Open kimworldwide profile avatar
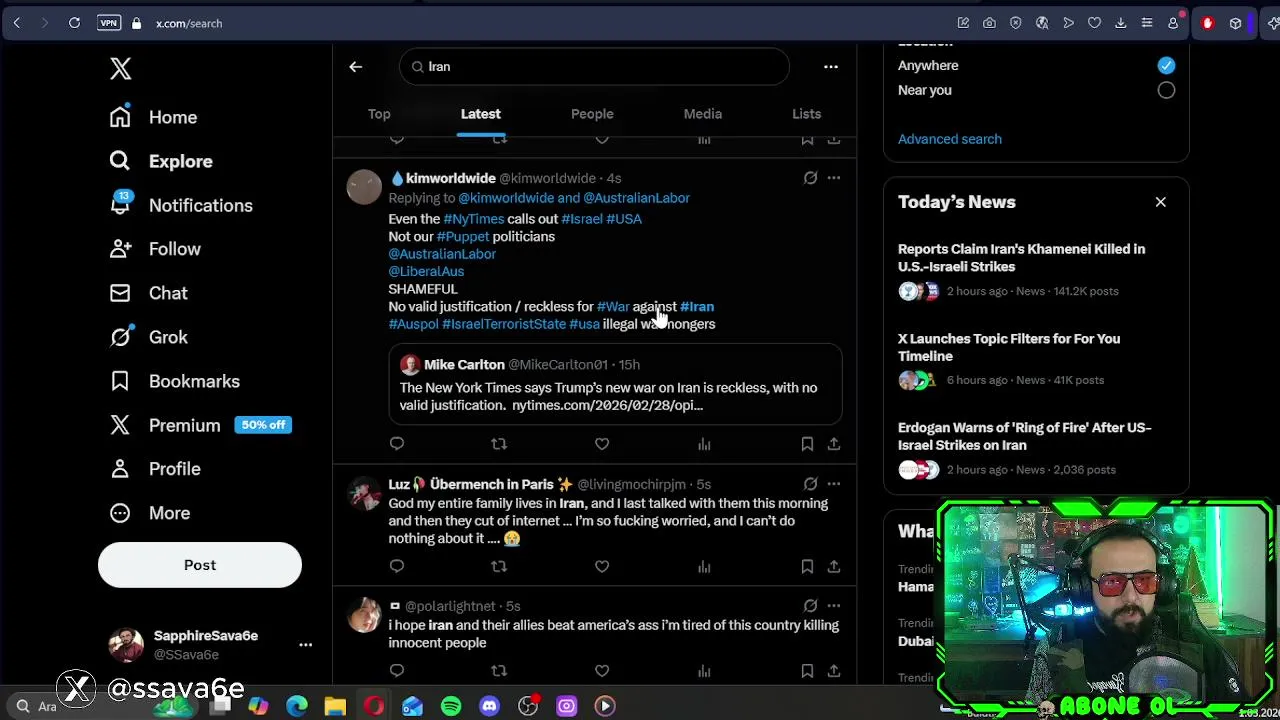This screenshot has width=1280, height=720. 364,186
